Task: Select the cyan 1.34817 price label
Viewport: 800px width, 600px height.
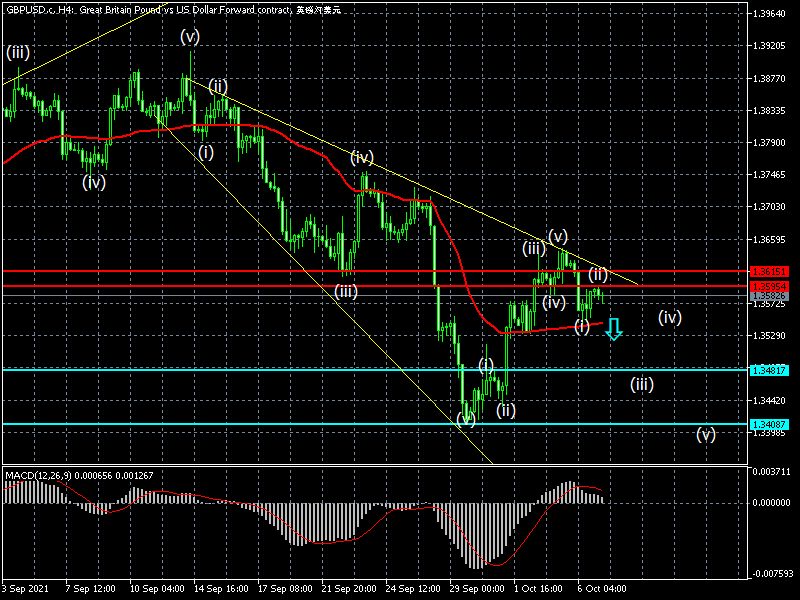Action: click(x=770, y=370)
